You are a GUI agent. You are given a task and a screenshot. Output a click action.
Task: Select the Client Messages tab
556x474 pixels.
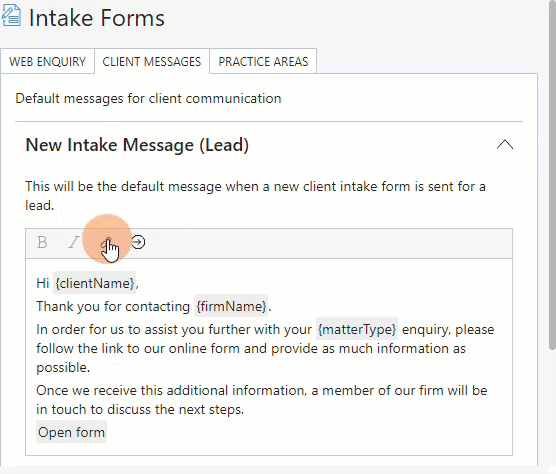point(152,61)
